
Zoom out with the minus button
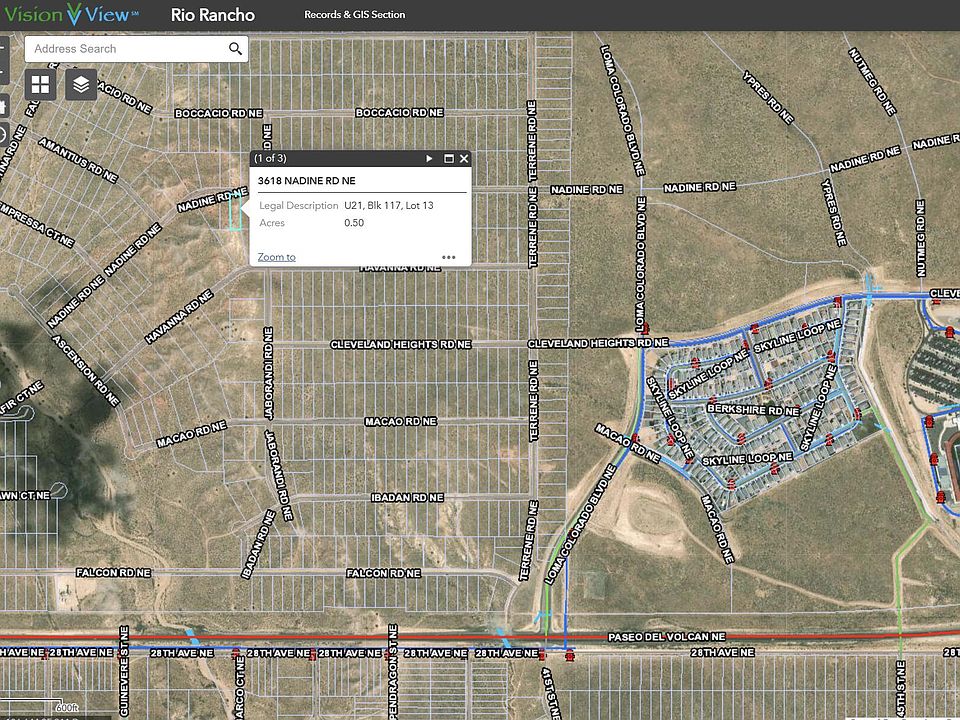[x=3, y=72]
